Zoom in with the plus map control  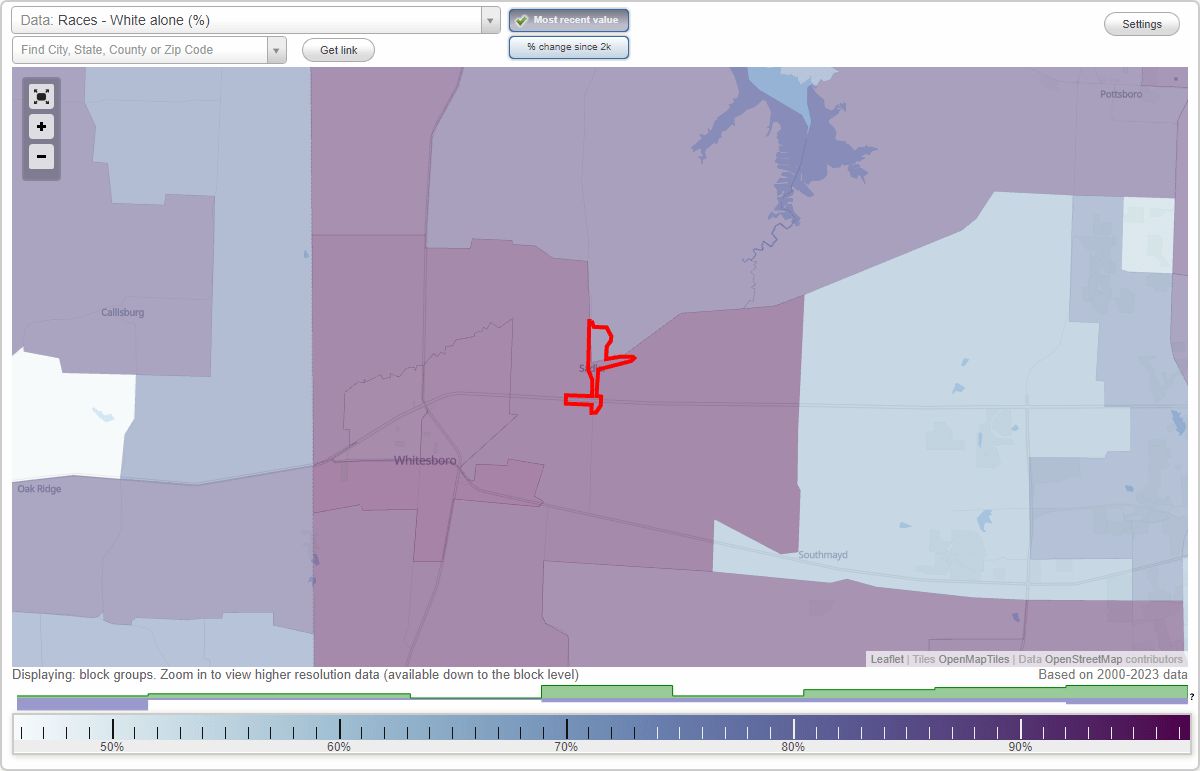click(x=41, y=126)
